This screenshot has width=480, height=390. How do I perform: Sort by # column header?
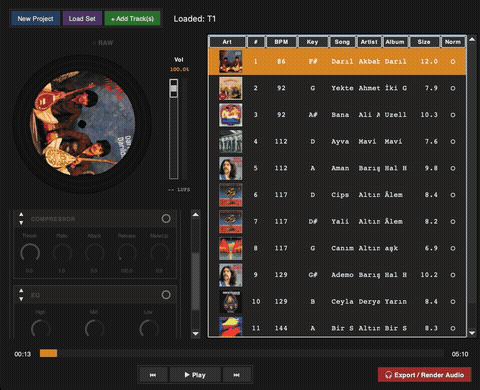(256, 42)
